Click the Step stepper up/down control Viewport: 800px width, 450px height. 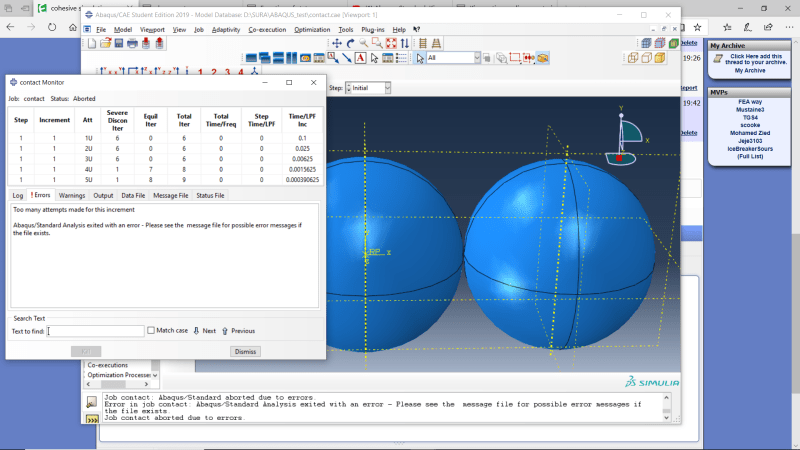[349, 88]
